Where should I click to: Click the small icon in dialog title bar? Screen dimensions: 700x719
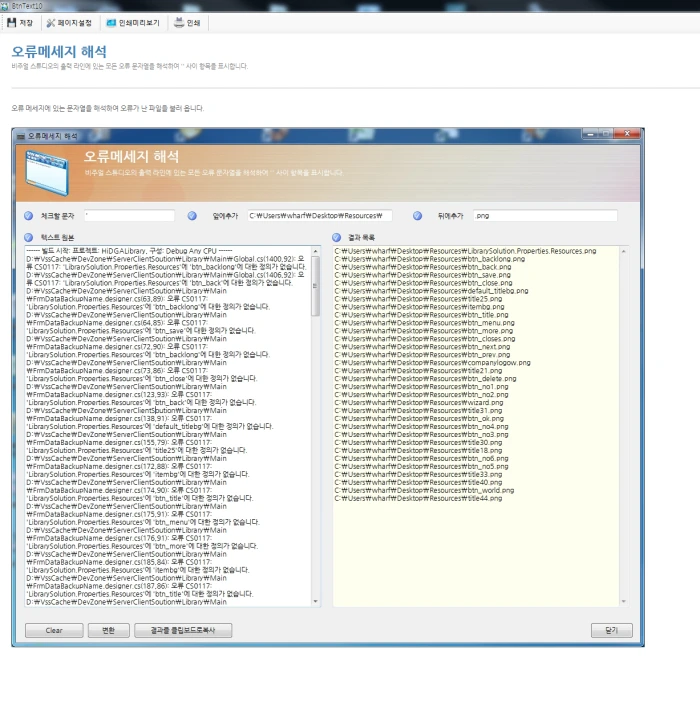click(21, 136)
